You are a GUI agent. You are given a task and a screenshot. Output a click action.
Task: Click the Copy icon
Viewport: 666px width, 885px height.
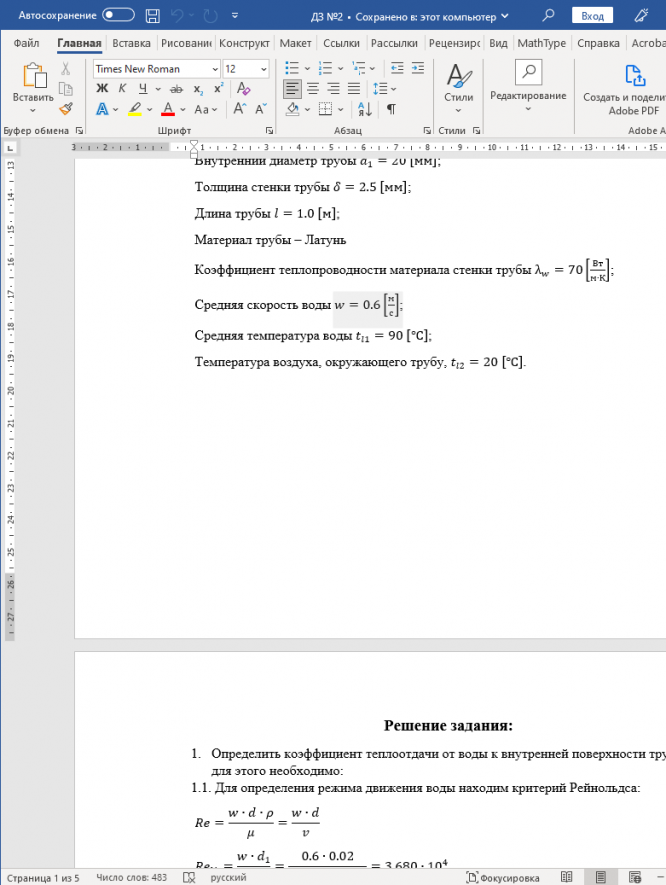[x=65, y=89]
